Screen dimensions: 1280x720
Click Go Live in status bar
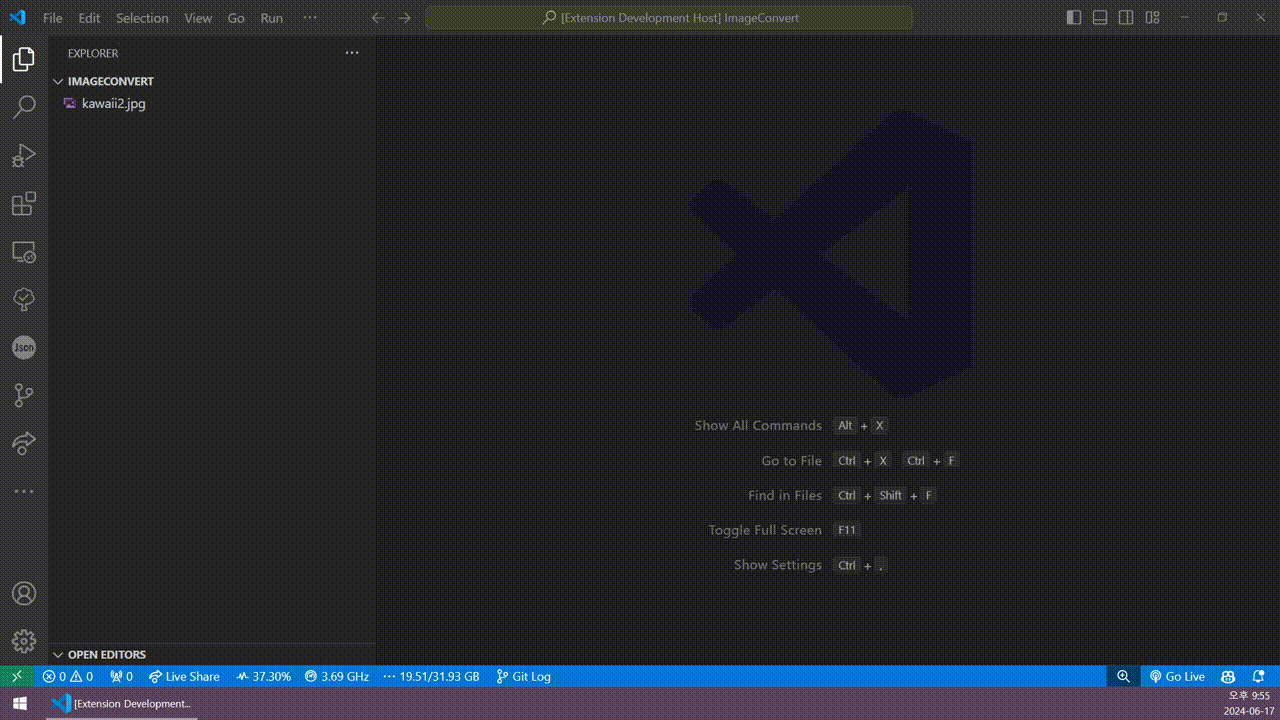[1177, 676]
